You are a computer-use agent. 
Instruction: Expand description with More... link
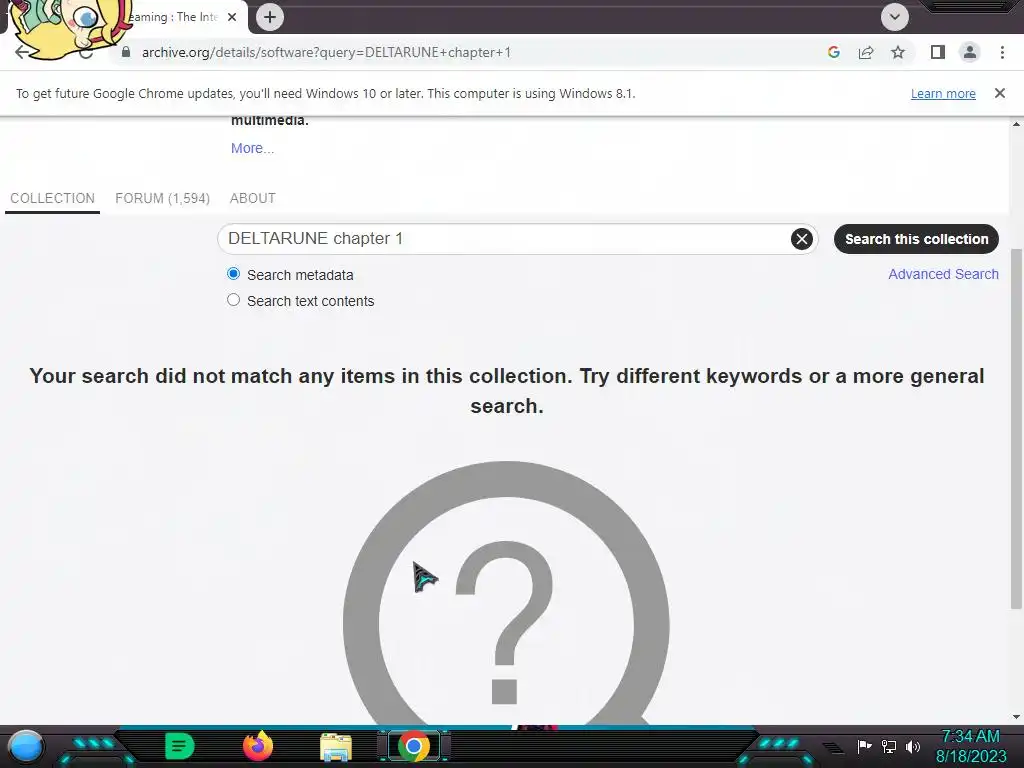coord(252,148)
